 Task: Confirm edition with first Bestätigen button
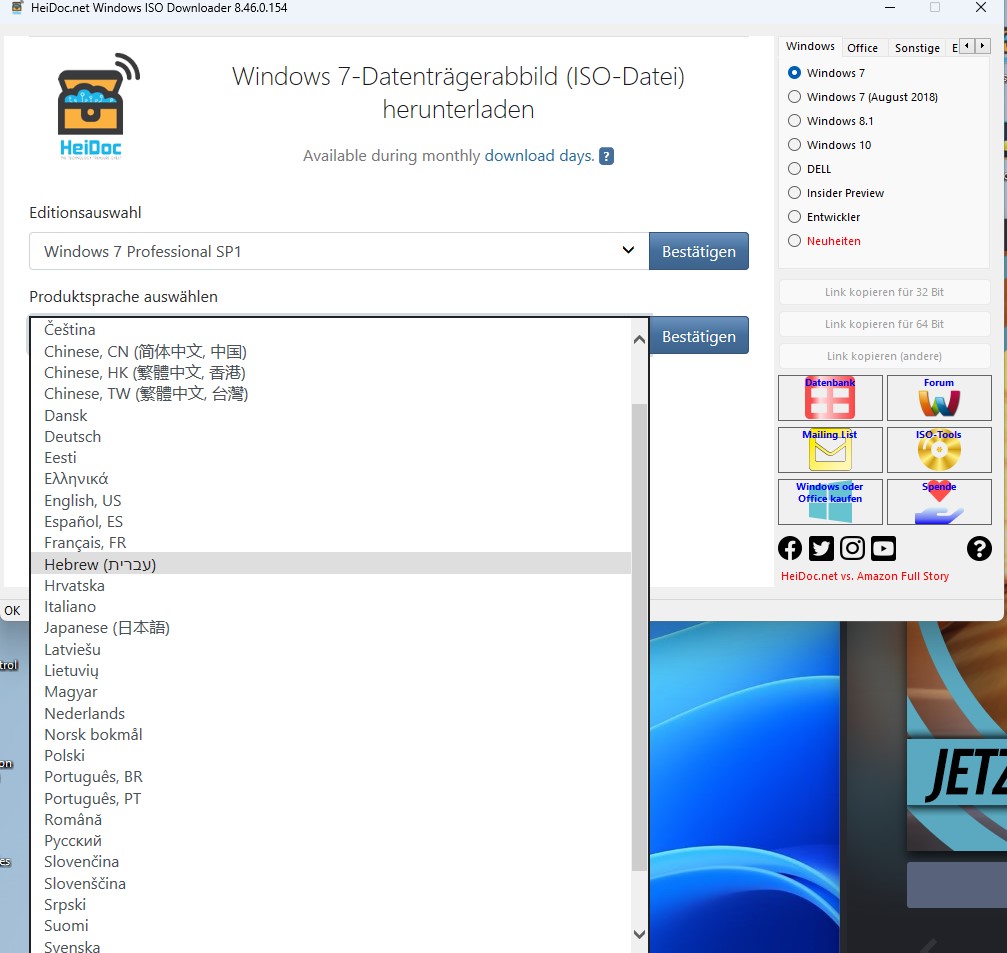699,251
